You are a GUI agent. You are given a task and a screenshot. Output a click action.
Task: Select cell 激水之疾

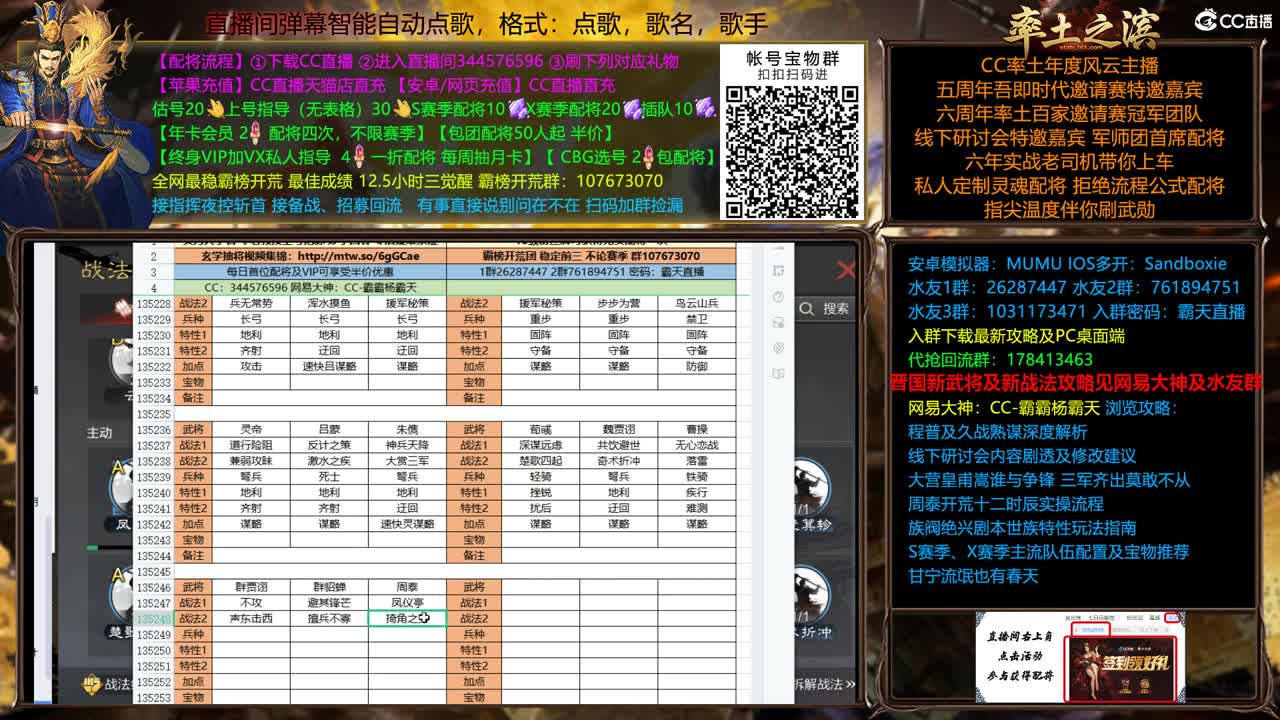coord(329,461)
